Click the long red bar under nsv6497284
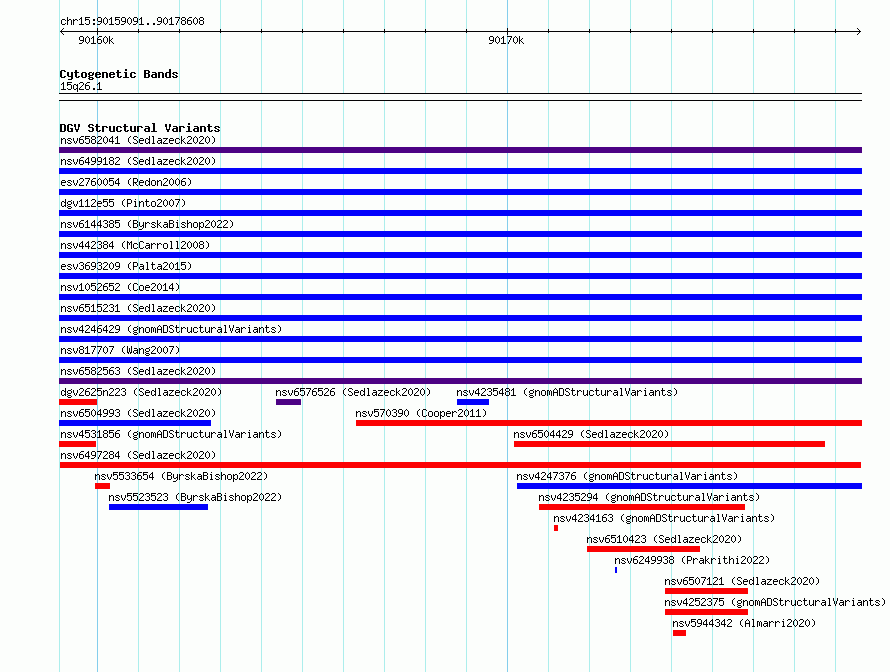890x672 pixels. [x=460, y=465]
